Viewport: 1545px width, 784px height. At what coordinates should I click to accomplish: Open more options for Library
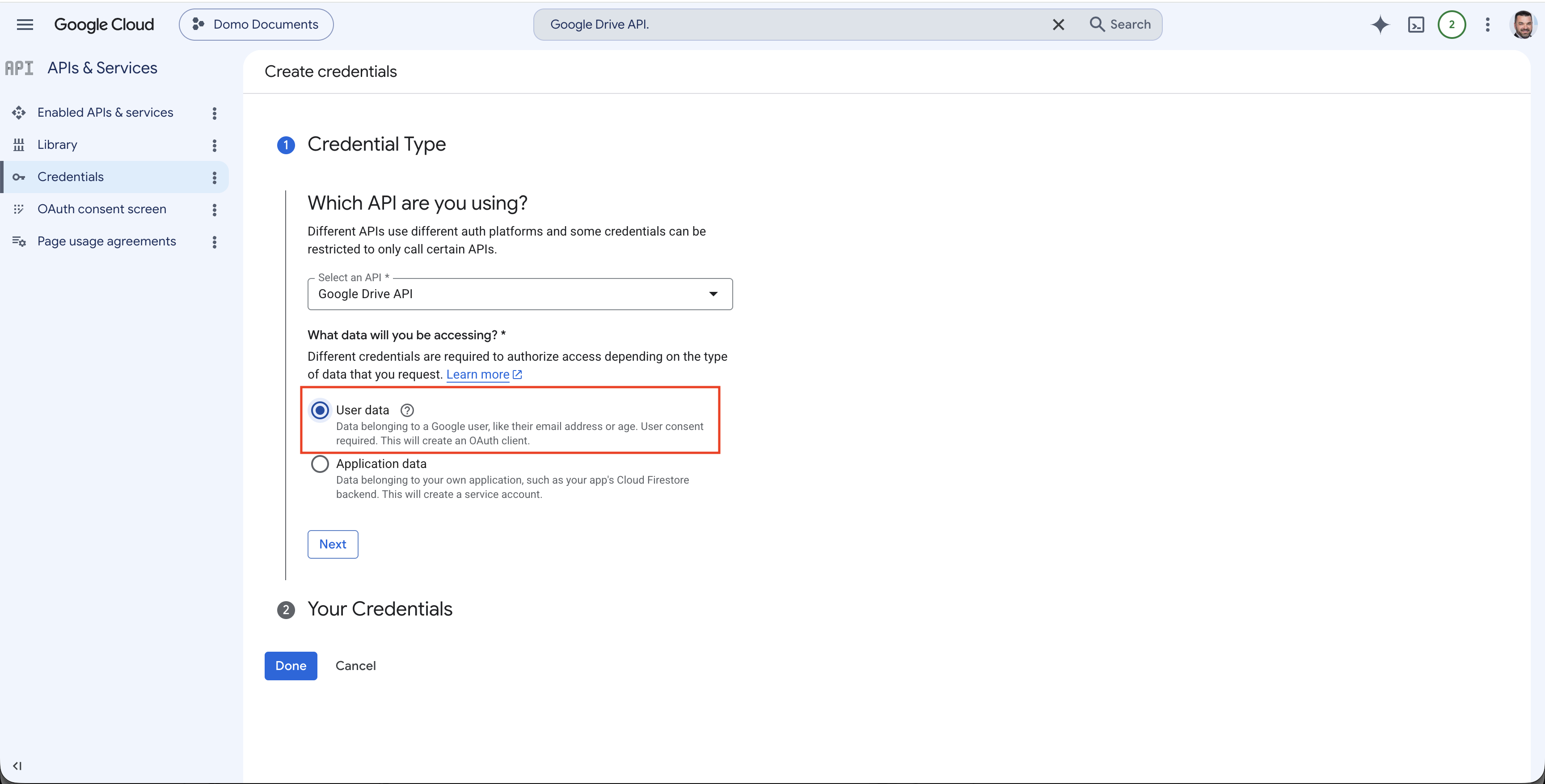click(x=214, y=145)
